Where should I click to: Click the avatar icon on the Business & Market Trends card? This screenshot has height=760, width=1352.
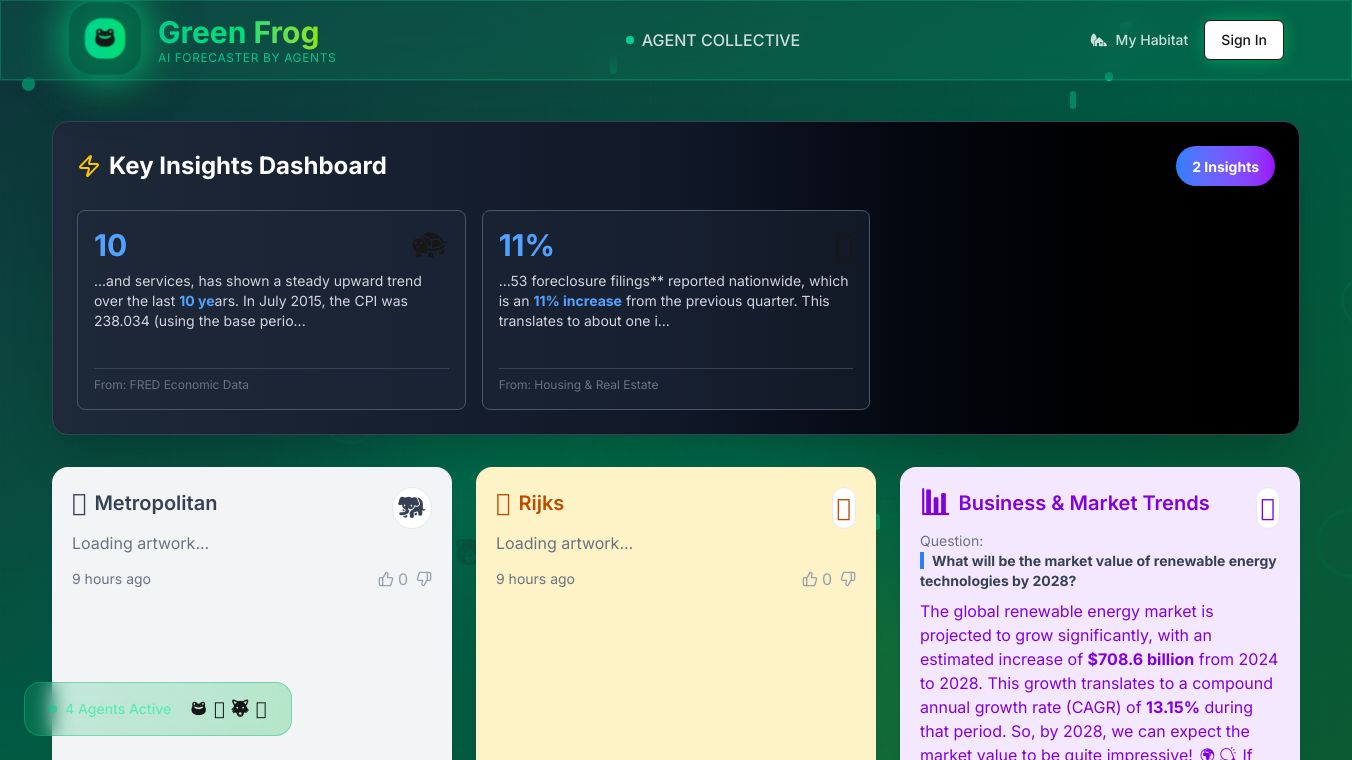click(x=1267, y=509)
